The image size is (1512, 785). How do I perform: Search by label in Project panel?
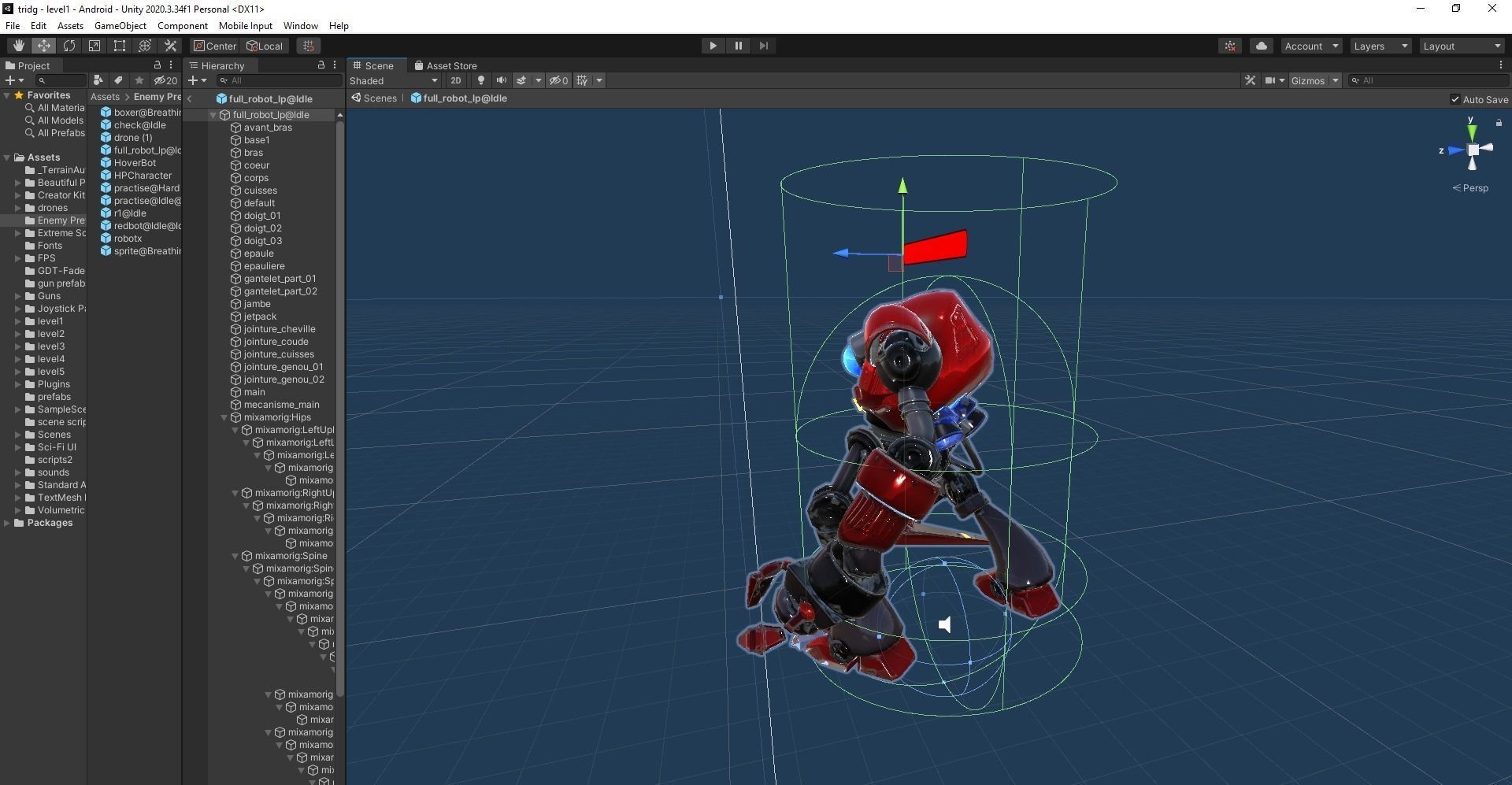click(118, 80)
